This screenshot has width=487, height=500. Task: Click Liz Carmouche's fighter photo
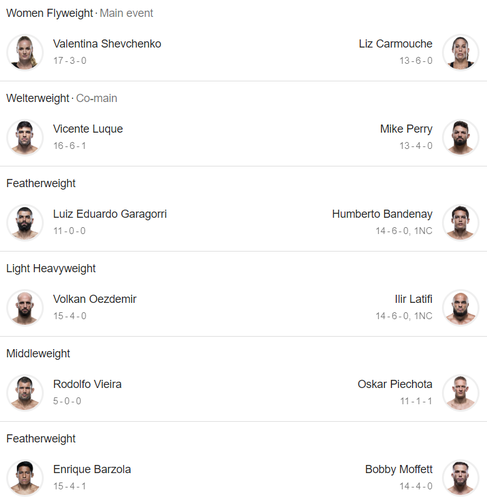point(460,52)
